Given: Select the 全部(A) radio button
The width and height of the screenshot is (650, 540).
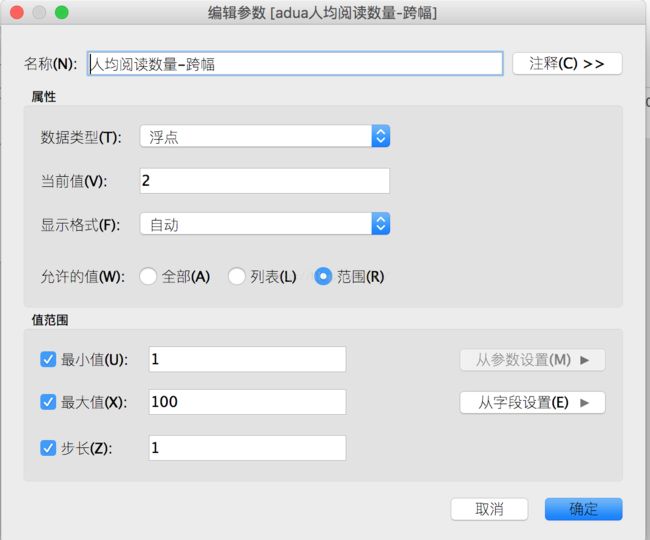Looking at the screenshot, I should coord(148,276).
